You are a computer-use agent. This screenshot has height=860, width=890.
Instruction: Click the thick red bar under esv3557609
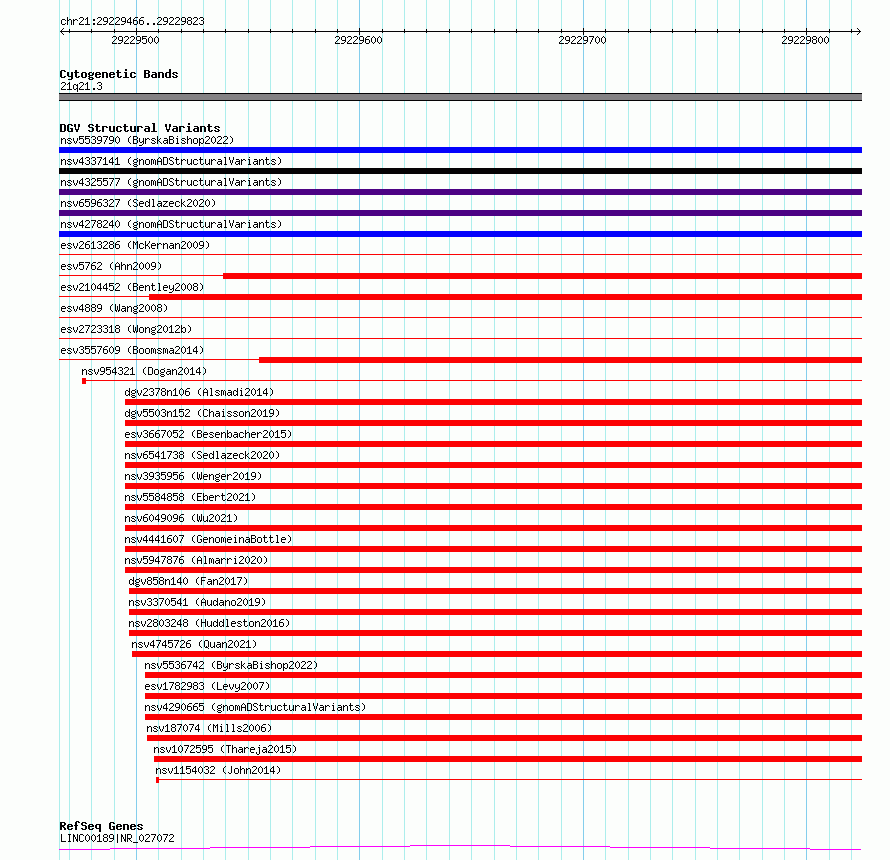click(x=561, y=360)
